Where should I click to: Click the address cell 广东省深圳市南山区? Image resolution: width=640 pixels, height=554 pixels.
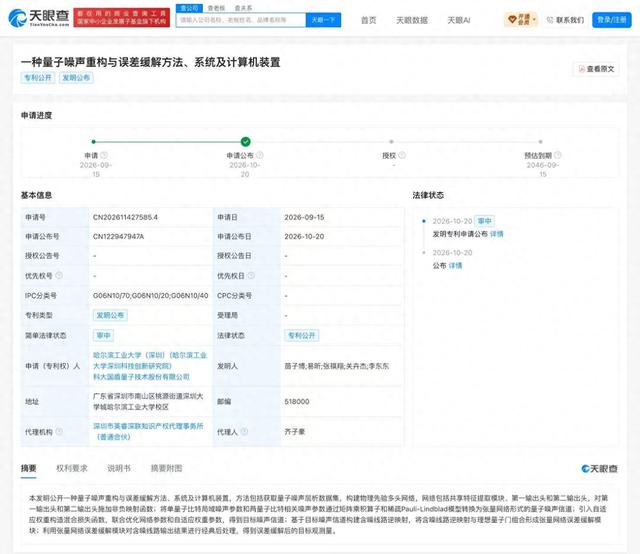point(148,401)
